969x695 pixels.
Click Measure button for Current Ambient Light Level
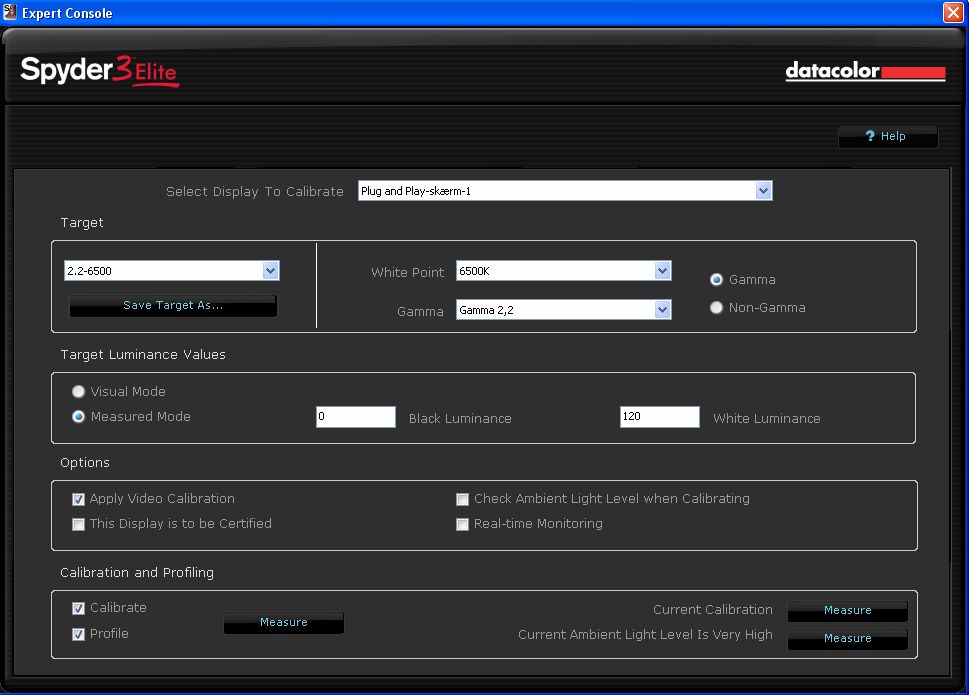click(848, 639)
